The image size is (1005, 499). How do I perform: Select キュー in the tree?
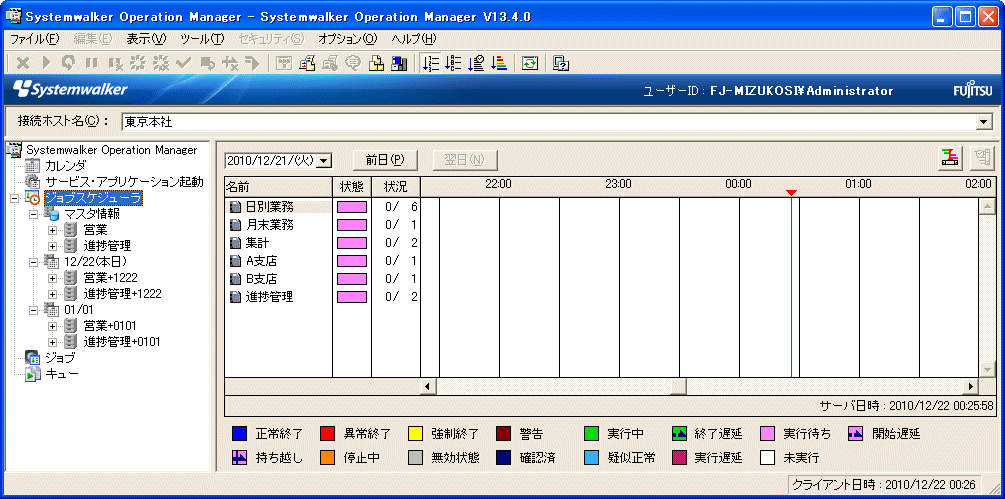coord(62,374)
